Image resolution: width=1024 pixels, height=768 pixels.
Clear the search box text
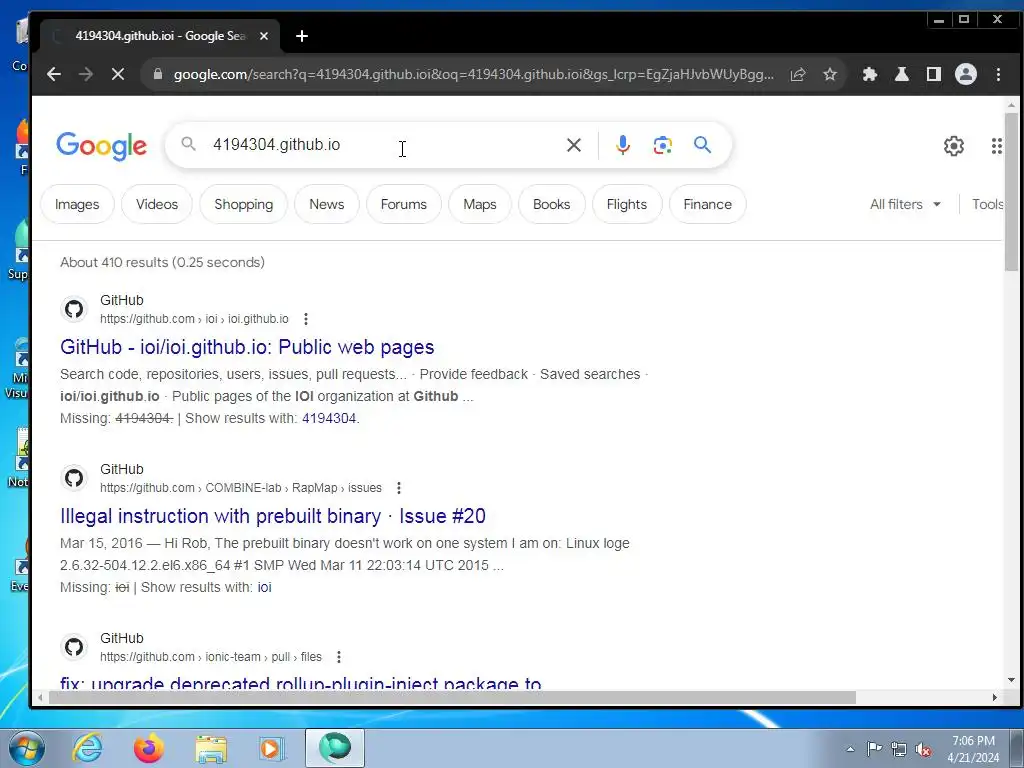(573, 145)
